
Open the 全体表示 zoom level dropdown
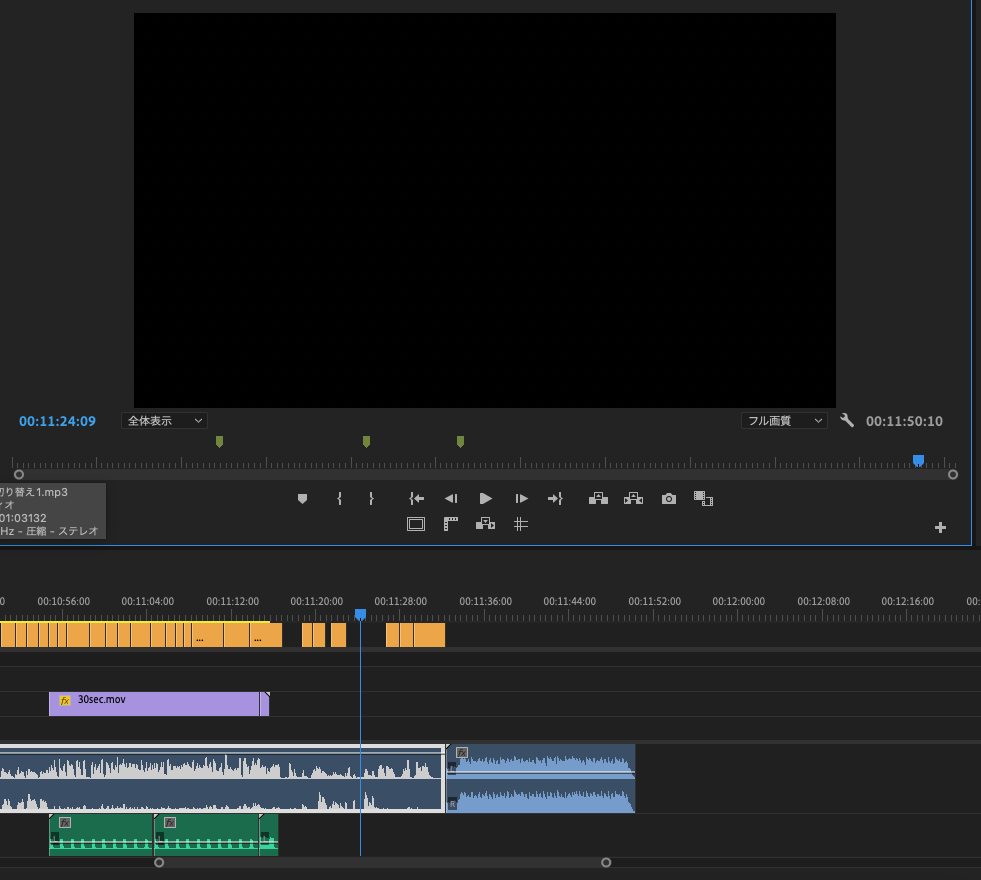(x=165, y=421)
